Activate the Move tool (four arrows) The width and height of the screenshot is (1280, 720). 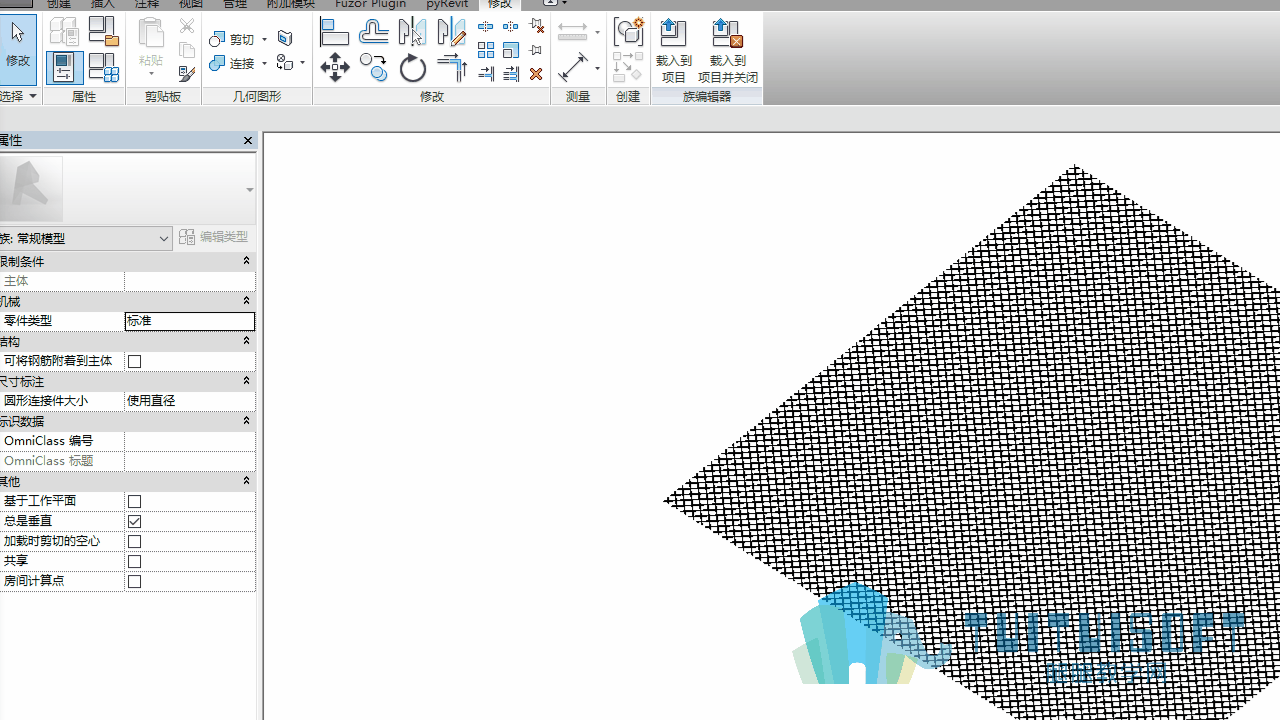click(x=334, y=68)
